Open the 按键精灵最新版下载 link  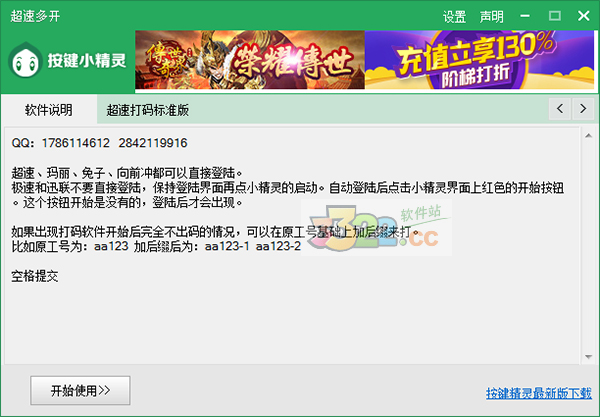[x=538, y=393]
